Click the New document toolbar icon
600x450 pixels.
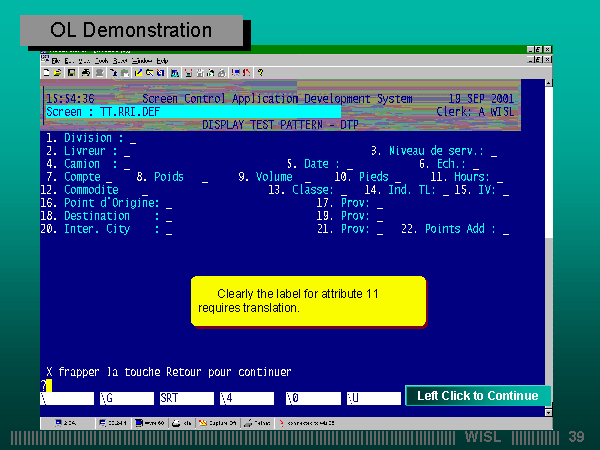point(47,73)
